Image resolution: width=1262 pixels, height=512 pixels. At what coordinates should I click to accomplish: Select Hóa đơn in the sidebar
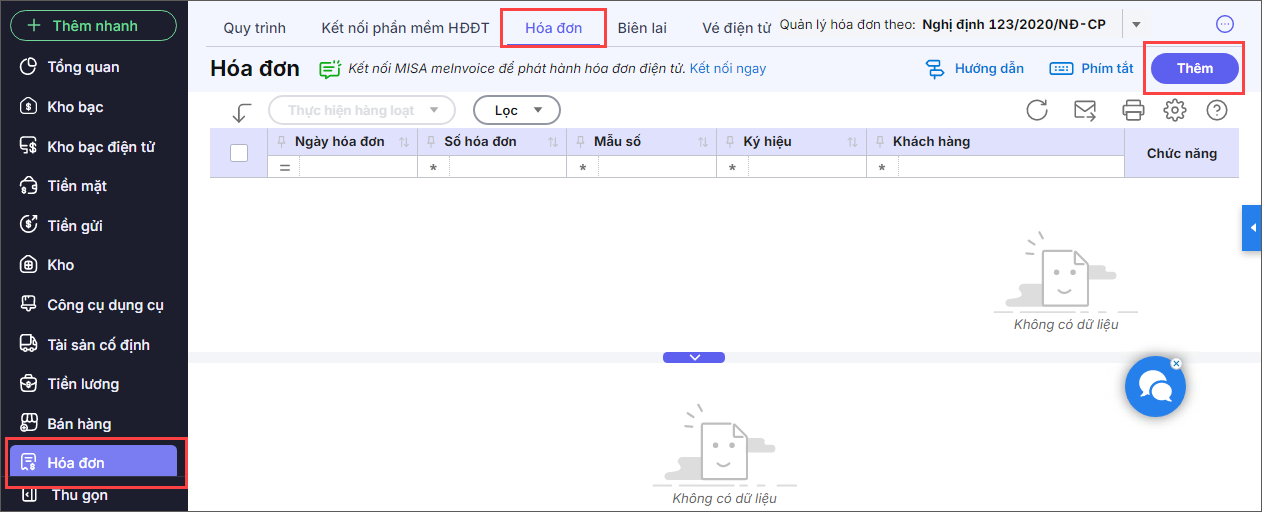click(x=93, y=462)
